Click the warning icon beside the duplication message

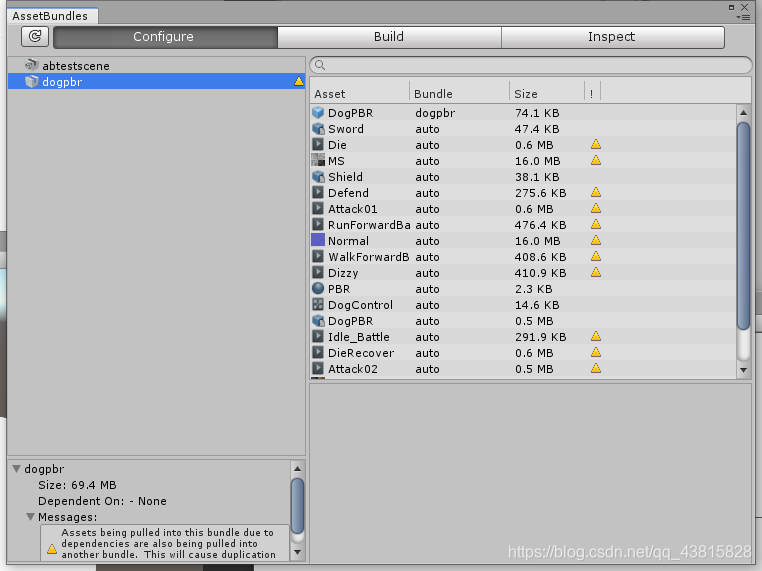pos(52,549)
